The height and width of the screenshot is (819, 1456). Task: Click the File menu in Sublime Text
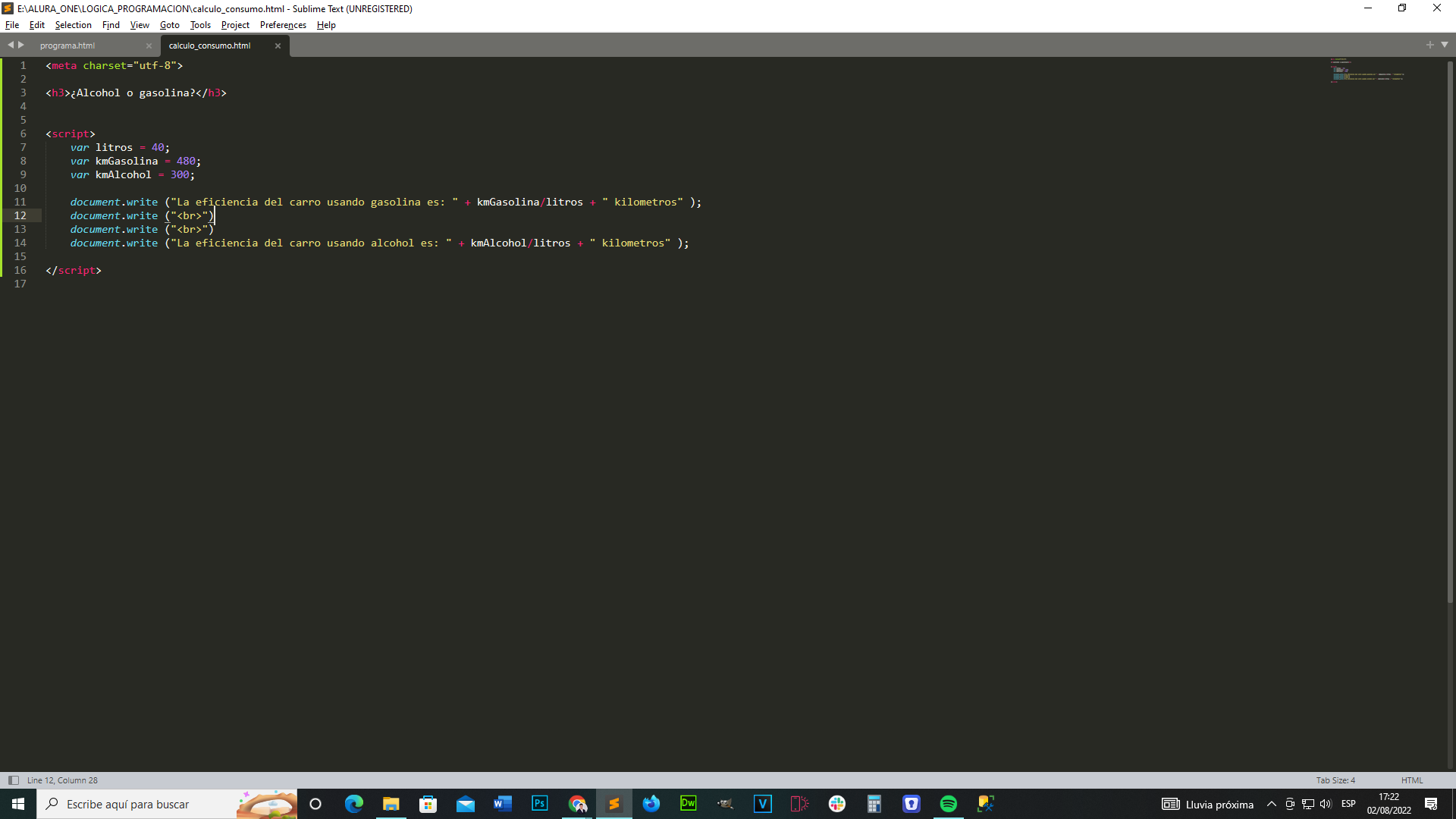tap(12, 24)
